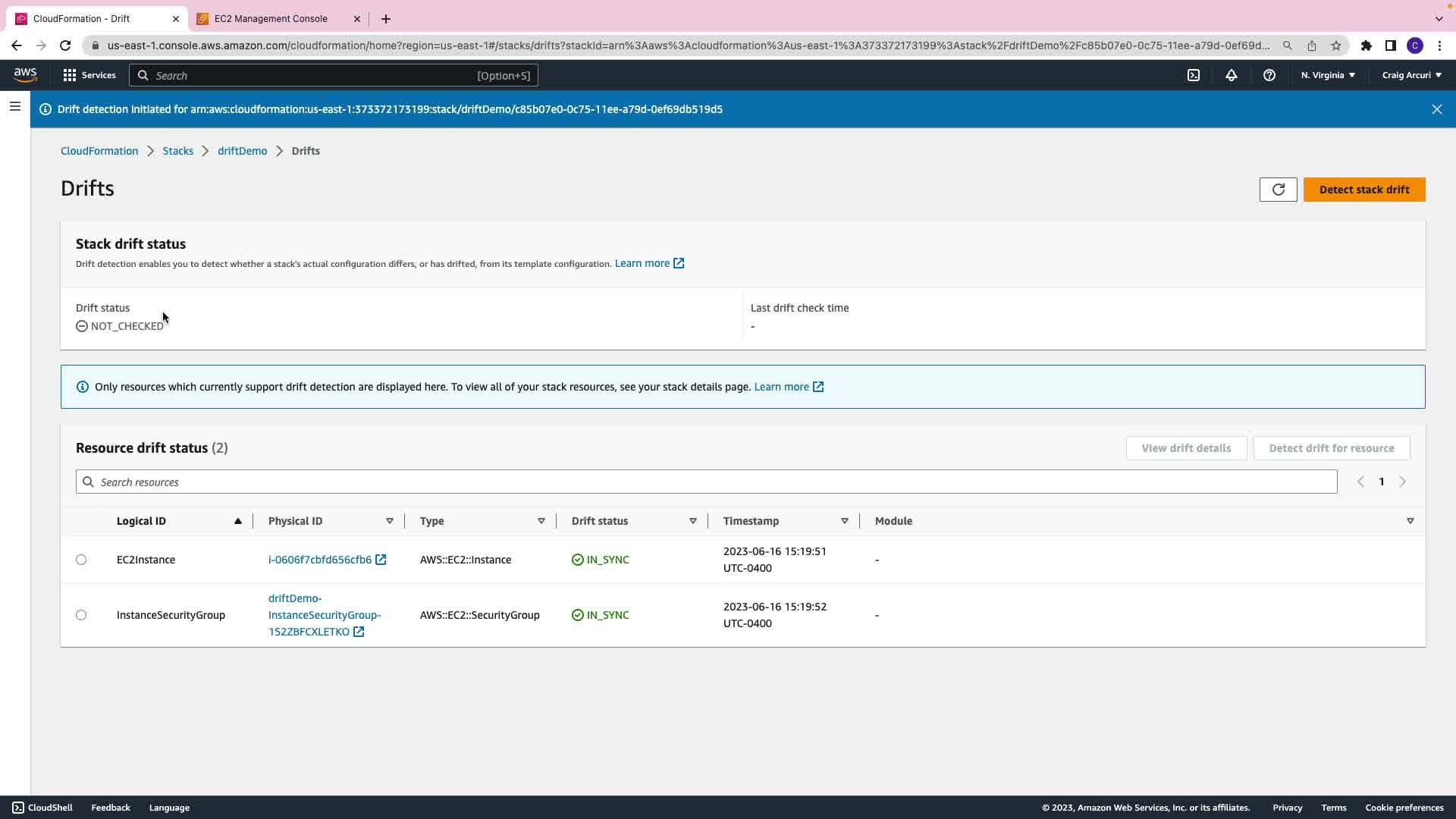Screen dimensions: 1456x819
Task: Click the Search resources input field
Action: pos(705,482)
